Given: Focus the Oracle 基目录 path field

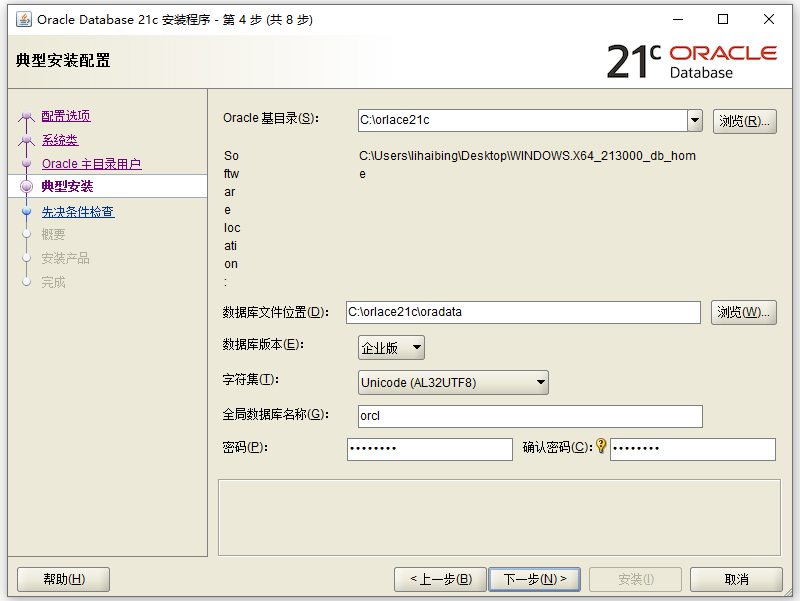Looking at the screenshot, I should coord(522,120).
